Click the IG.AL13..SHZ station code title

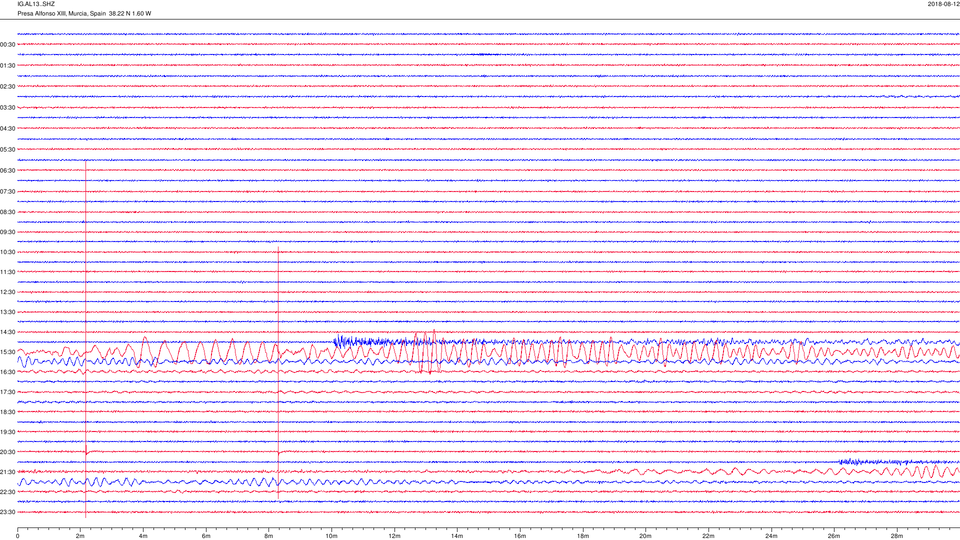pos(36,4)
